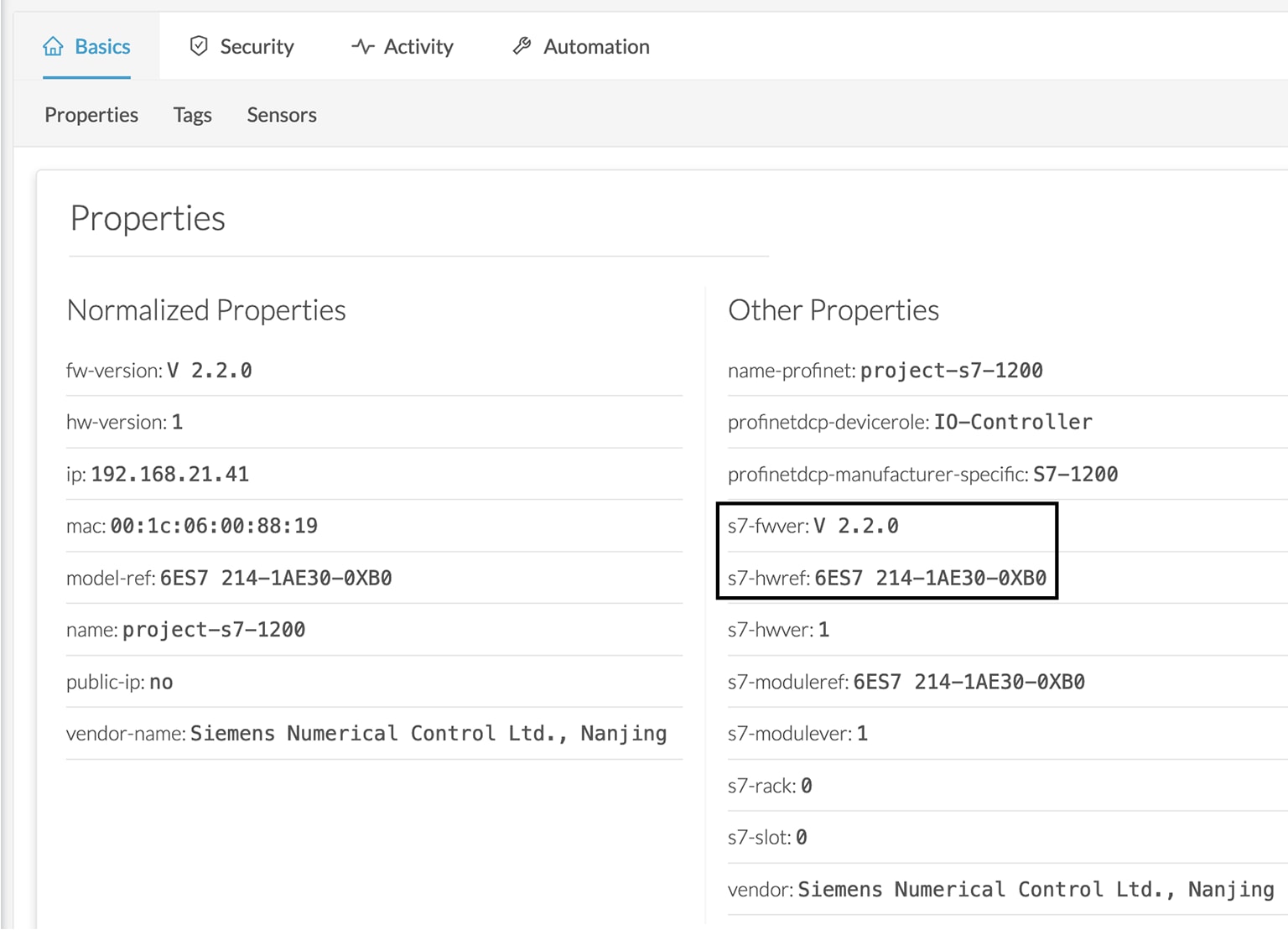Click the s7-modulever value 1

[862, 734]
